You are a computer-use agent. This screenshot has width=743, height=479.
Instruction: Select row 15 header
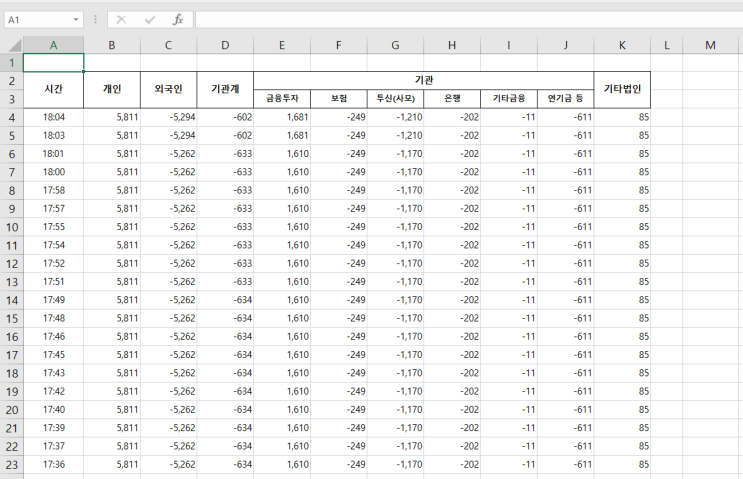pos(12,318)
